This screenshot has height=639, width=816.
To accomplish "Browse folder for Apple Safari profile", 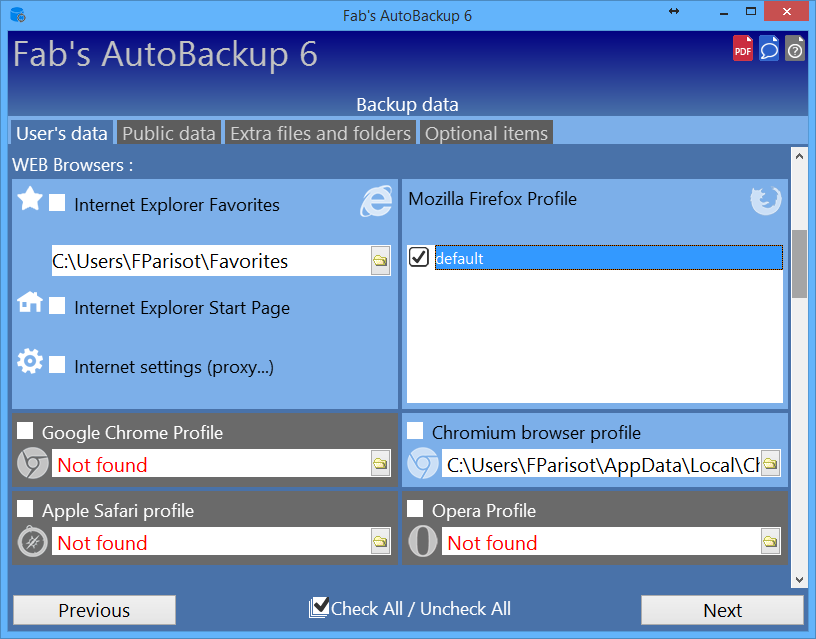I will point(380,542).
